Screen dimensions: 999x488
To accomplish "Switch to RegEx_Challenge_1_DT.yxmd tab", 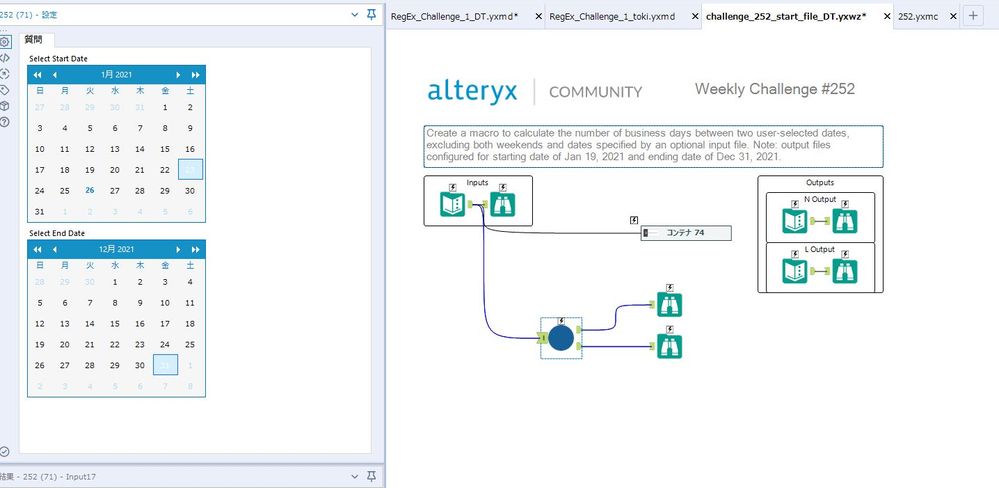I will tap(454, 17).
